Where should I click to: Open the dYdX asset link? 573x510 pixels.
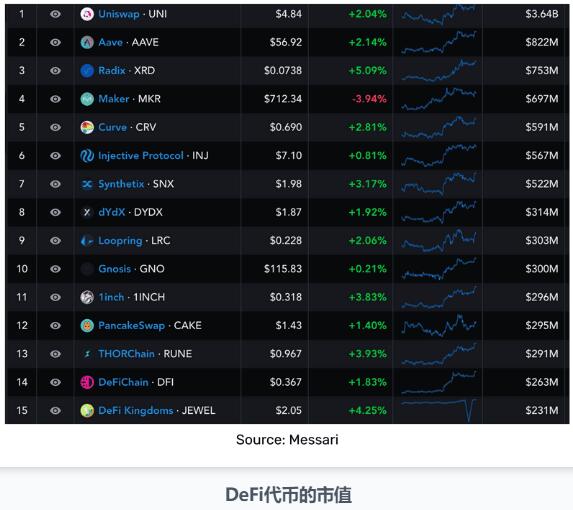112,212
